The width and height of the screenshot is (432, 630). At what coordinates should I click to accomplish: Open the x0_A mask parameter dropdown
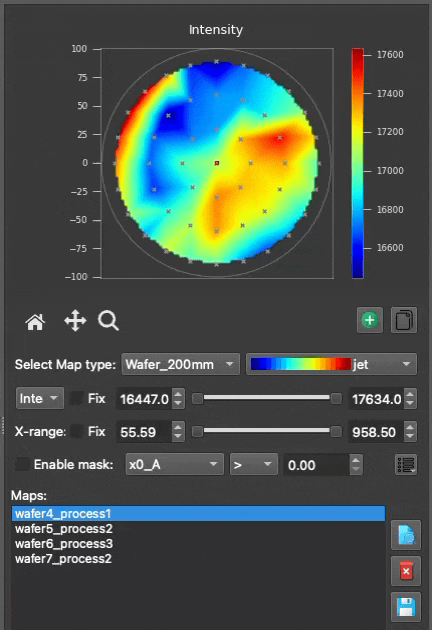click(x=174, y=464)
